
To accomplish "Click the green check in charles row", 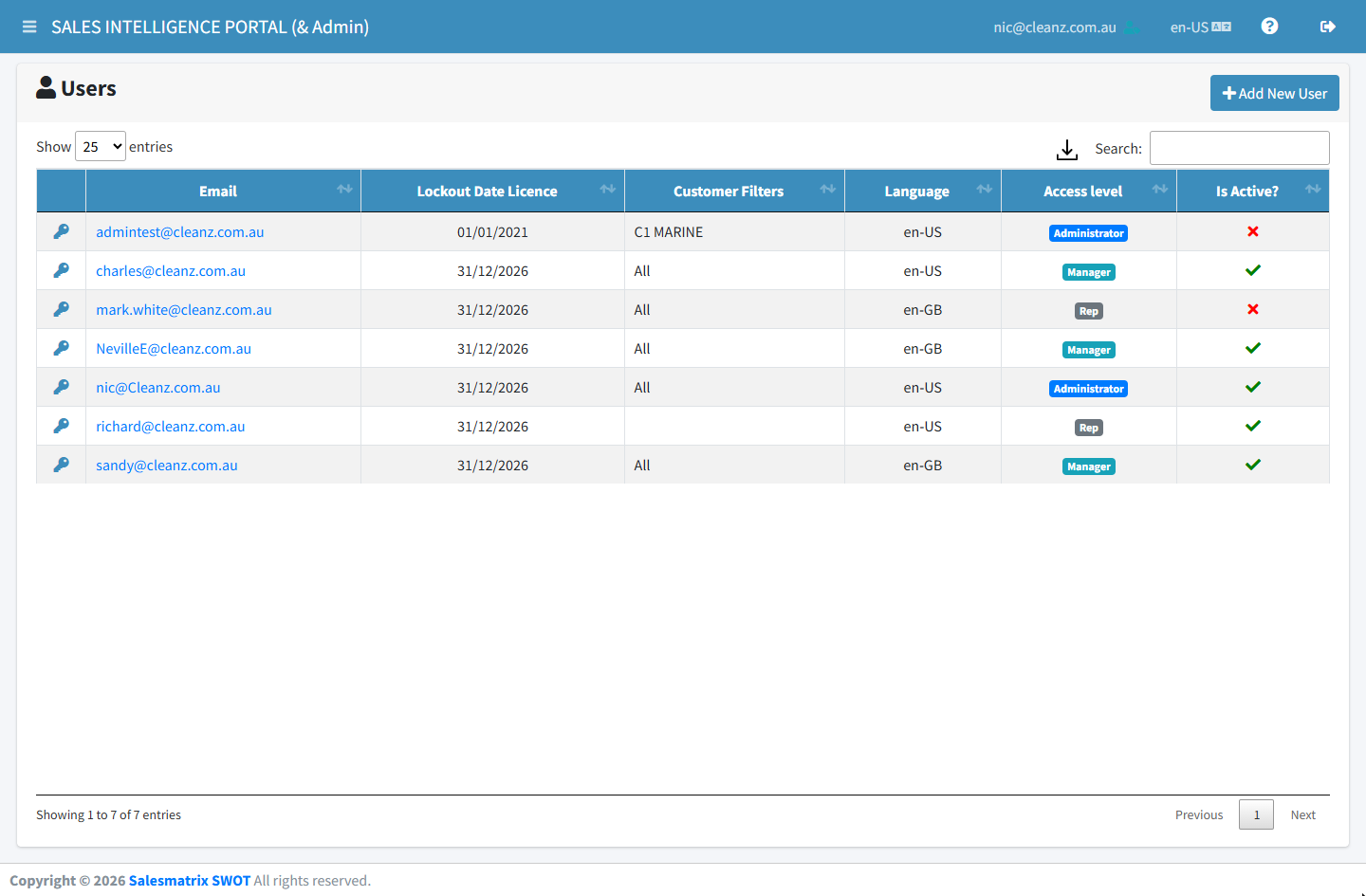I will coord(1253,270).
